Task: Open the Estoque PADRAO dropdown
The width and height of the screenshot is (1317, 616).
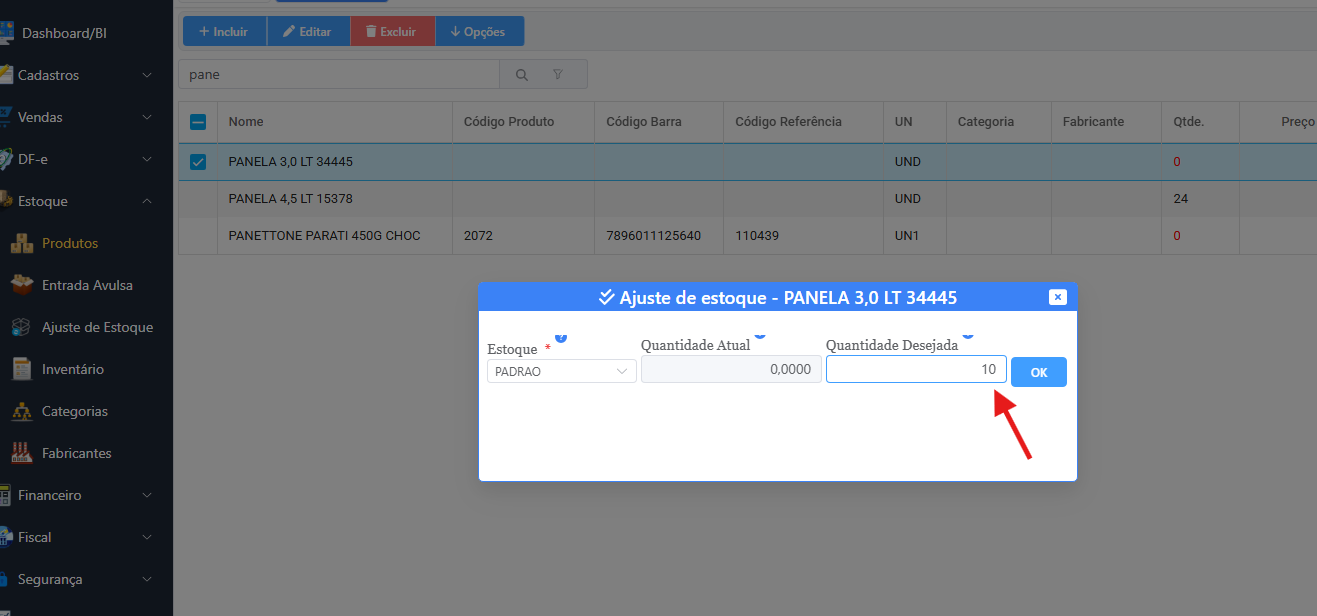Action: 561,371
